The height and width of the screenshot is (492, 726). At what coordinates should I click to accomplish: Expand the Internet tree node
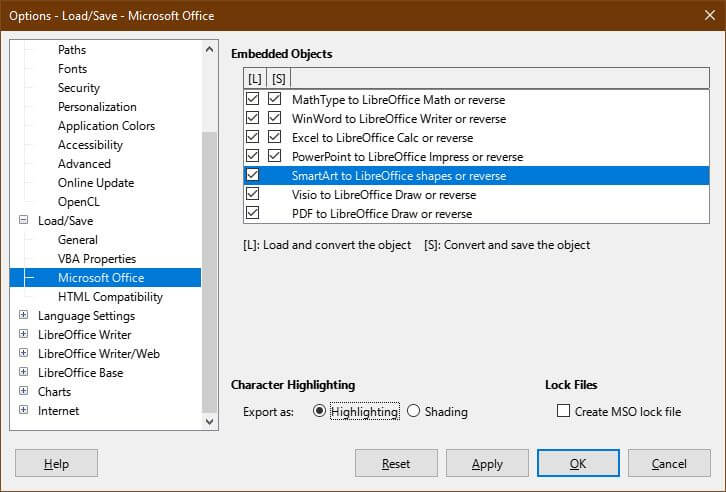tap(24, 411)
